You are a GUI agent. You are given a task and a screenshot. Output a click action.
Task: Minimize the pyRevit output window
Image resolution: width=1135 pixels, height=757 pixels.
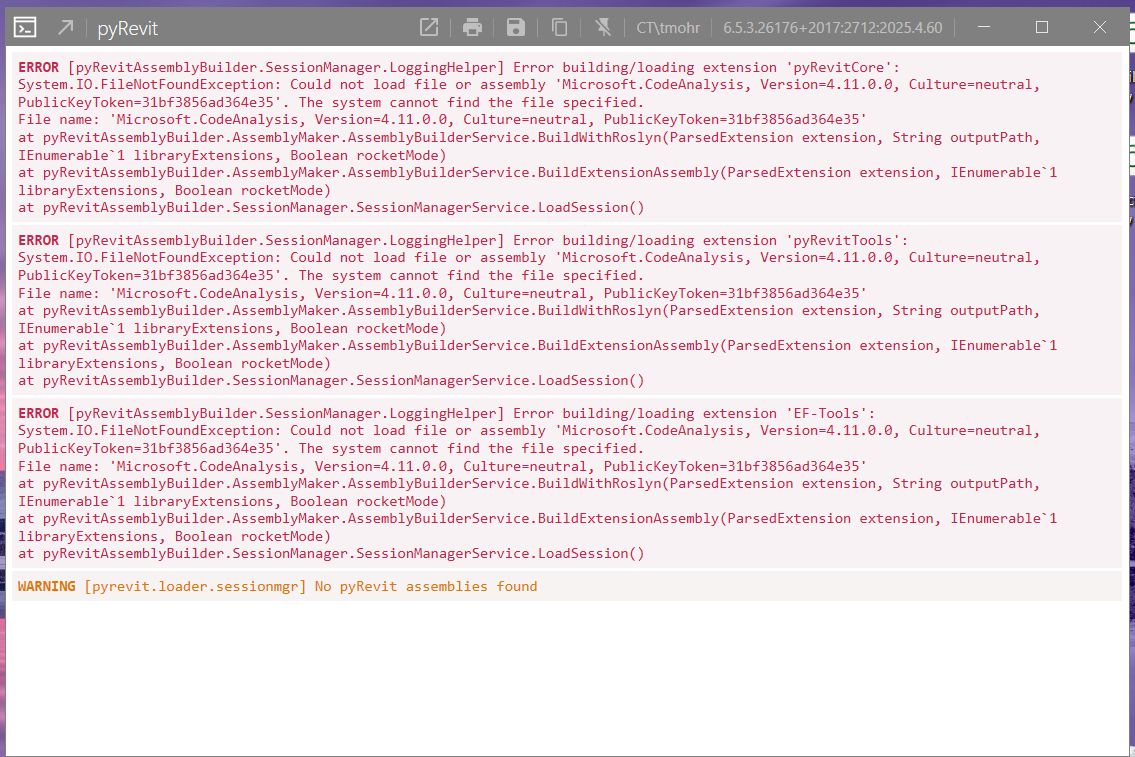pos(984,27)
